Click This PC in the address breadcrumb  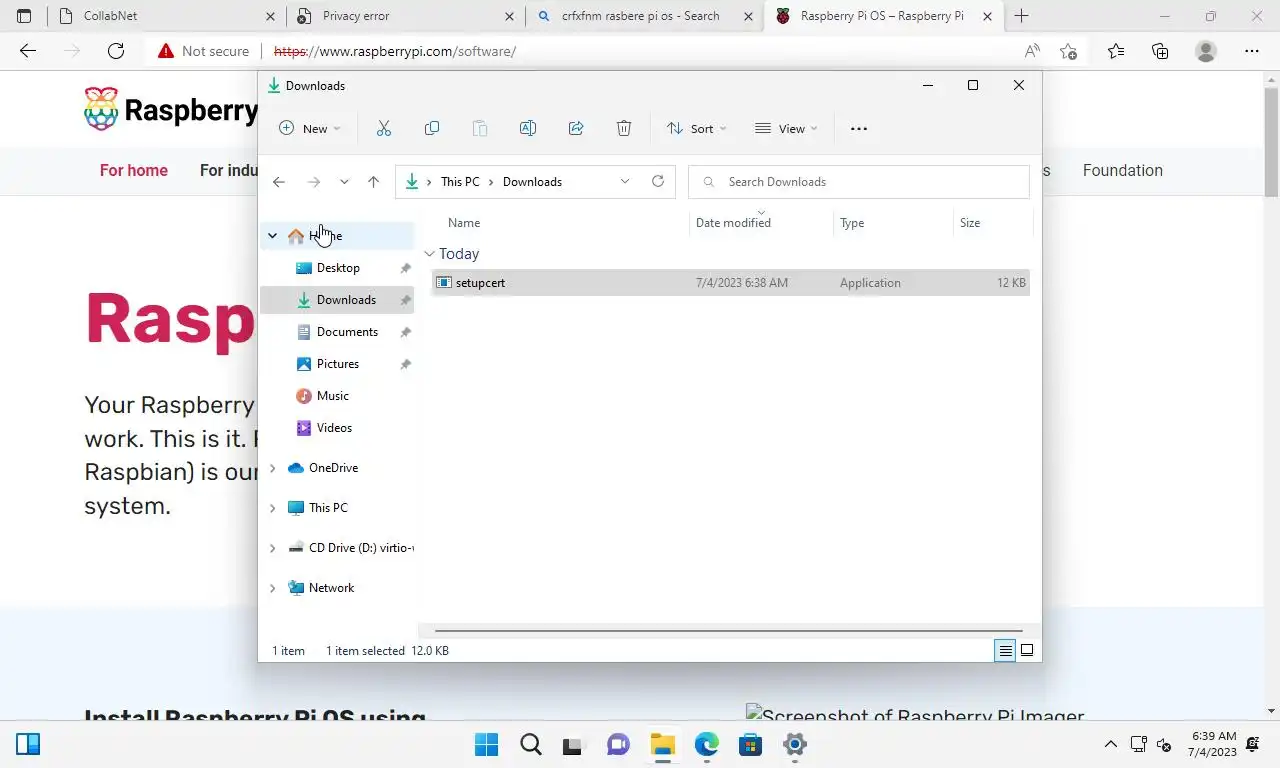click(460, 181)
